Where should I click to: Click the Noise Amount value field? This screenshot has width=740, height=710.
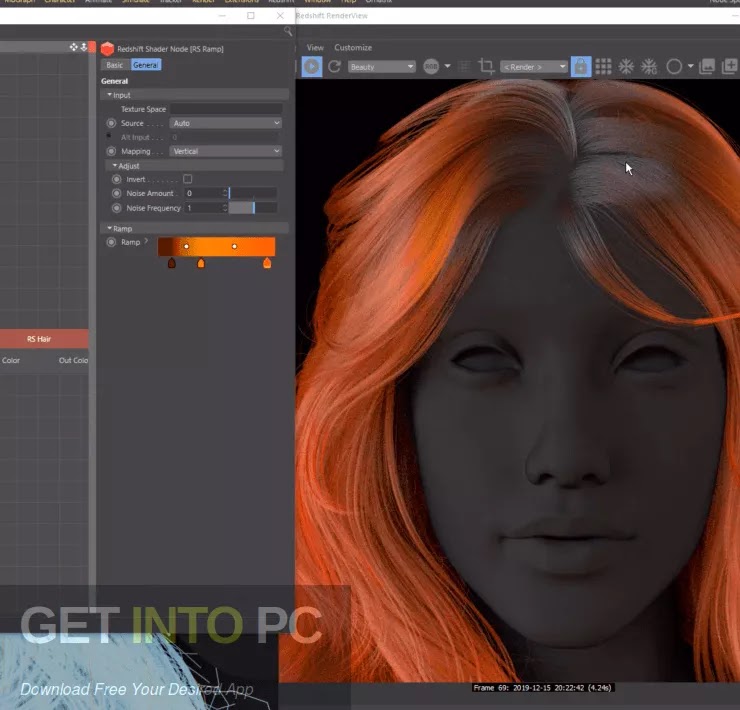[x=203, y=193]
